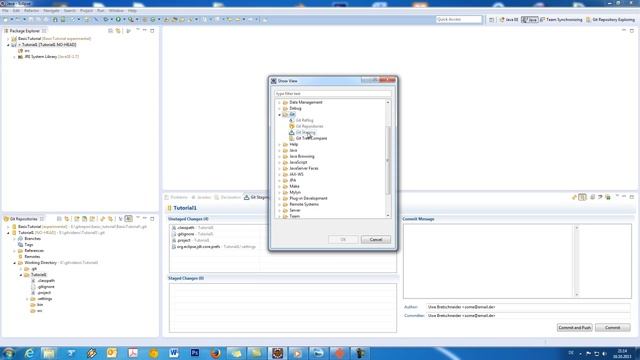This screenshot has width=640, height=360.
Task: Switch to the Problems tab
Action: coord(176,198)
